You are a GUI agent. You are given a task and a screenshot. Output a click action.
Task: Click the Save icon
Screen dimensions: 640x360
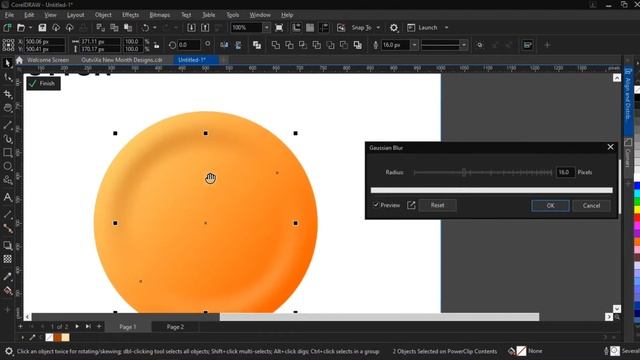tap(42, 28)
